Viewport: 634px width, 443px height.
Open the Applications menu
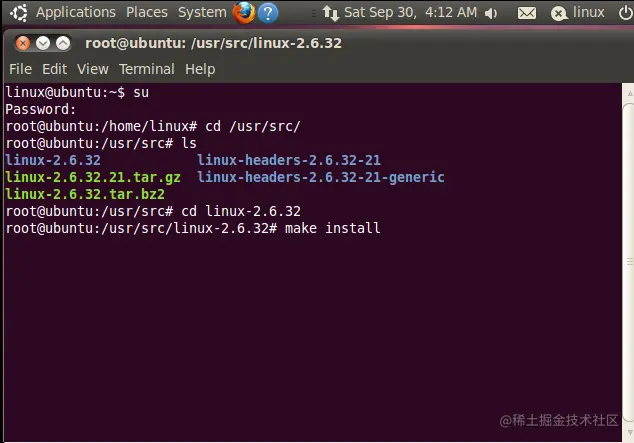(x=76, y=12)
